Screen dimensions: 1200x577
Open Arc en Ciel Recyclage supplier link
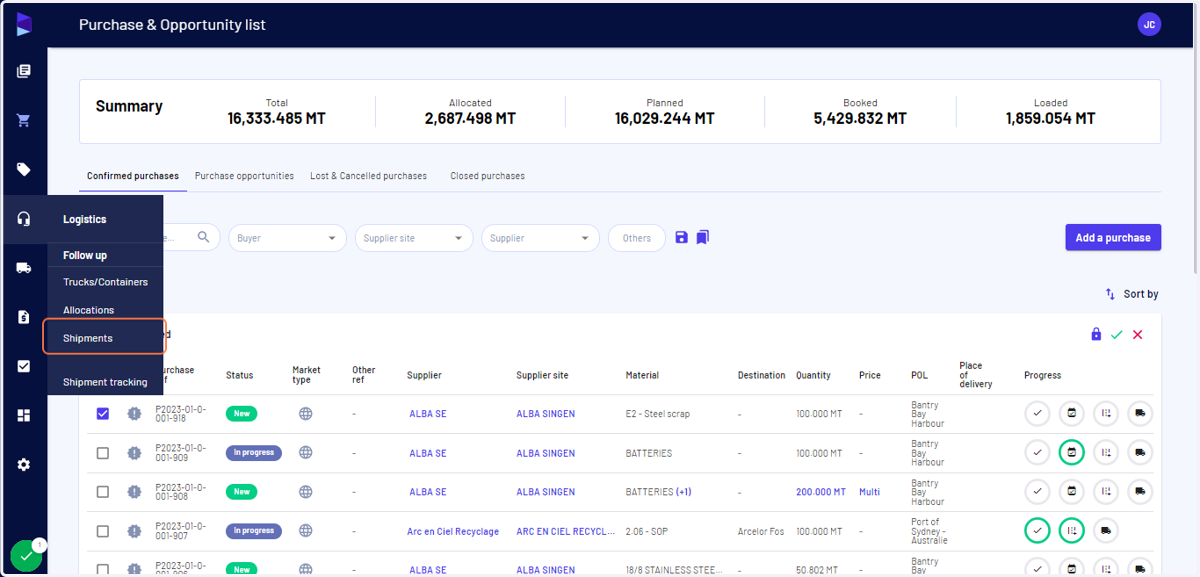[453, 531]
